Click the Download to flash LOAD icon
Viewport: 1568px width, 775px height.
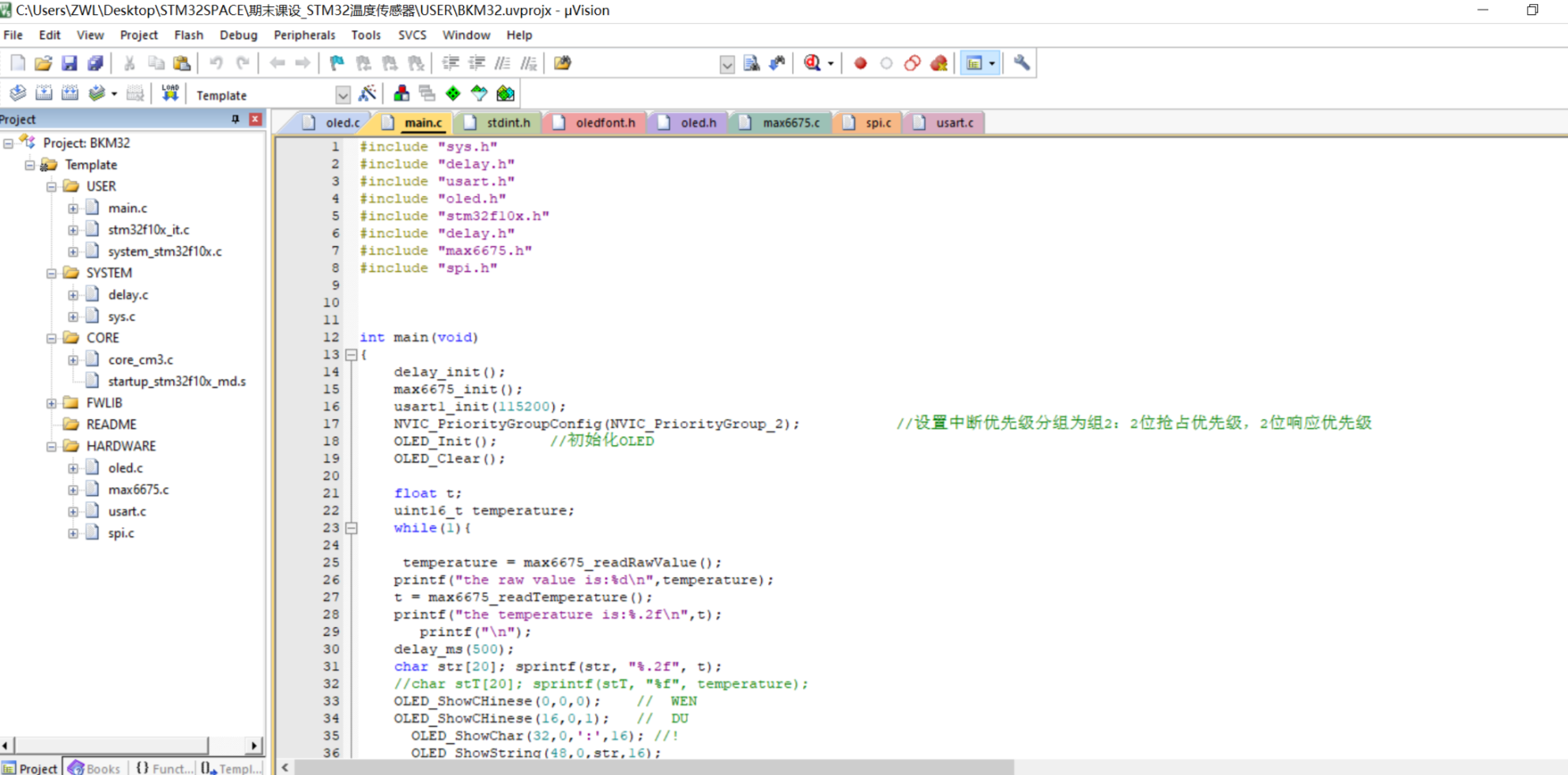click(170, 93)
